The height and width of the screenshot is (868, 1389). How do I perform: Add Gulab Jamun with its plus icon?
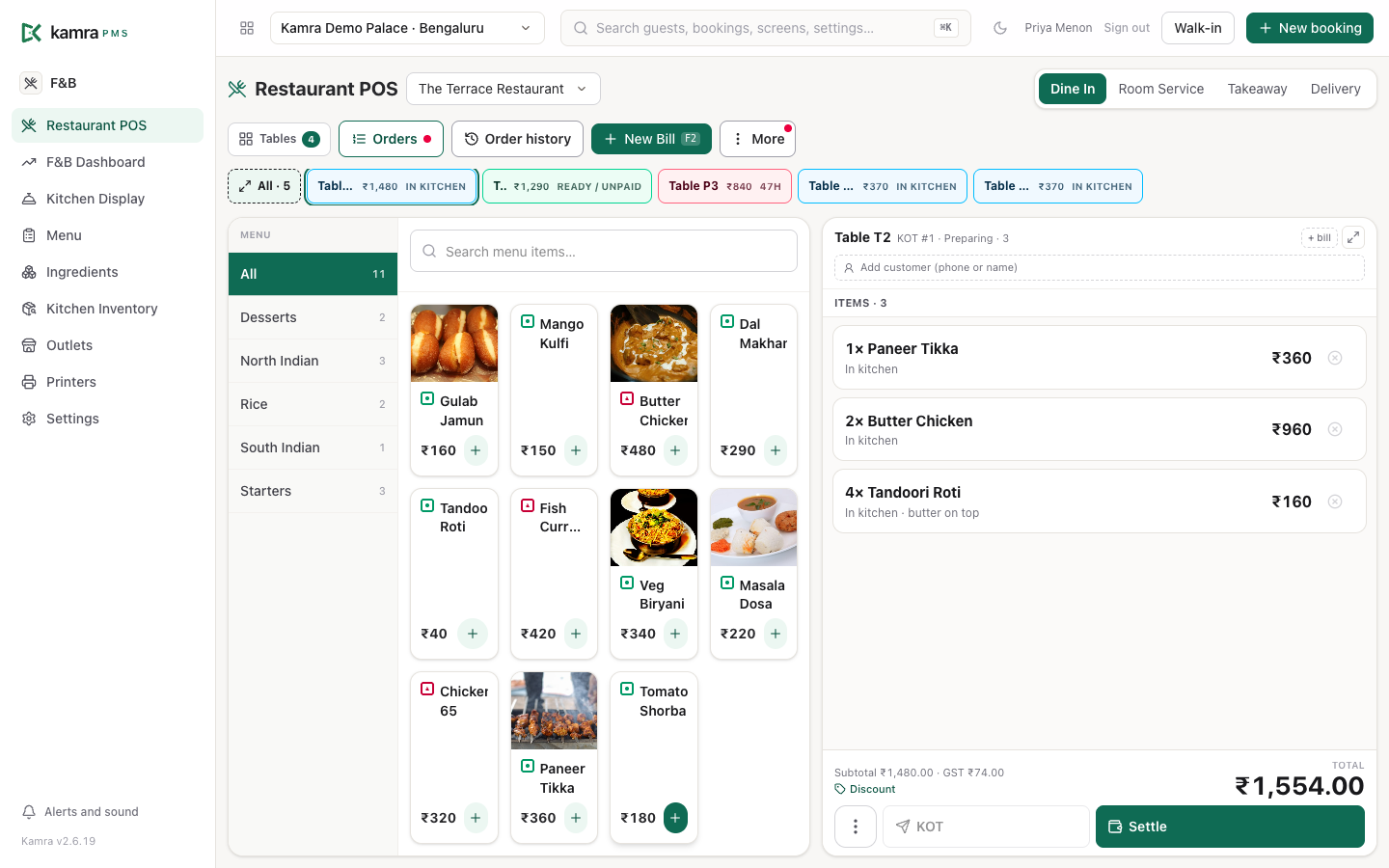tap(476, 450)
